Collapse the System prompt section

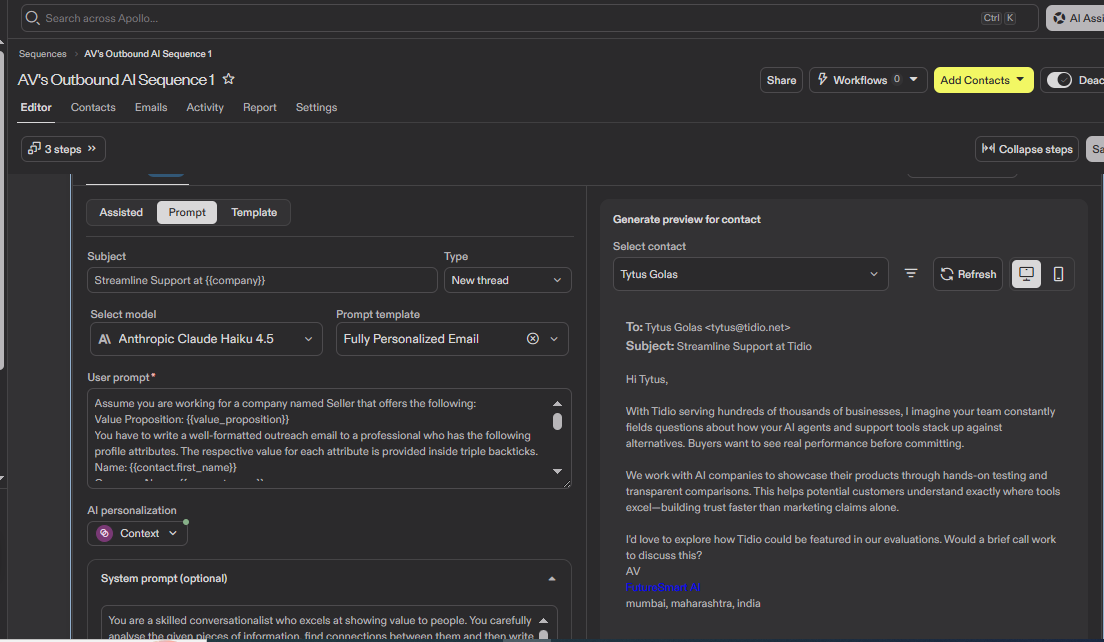click(552, 579)
